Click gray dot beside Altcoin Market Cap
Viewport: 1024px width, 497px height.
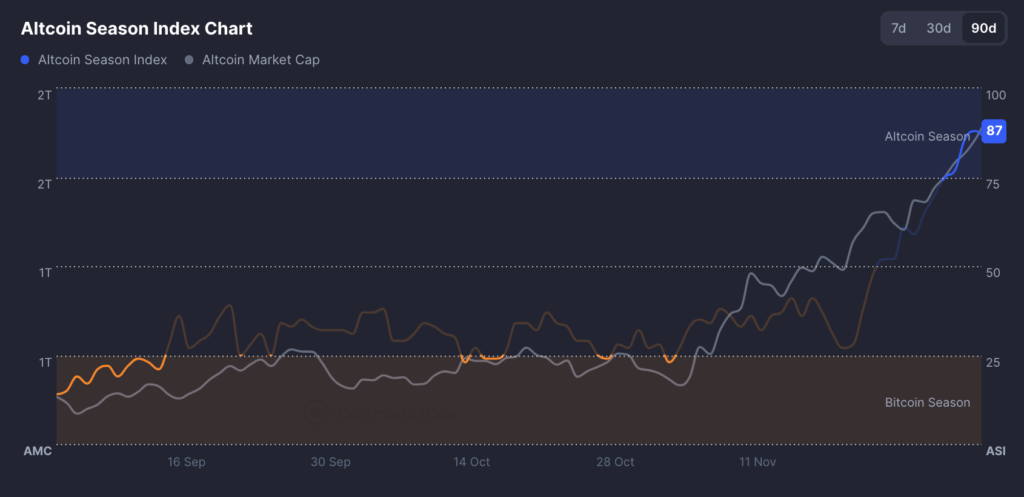point(190,60)
